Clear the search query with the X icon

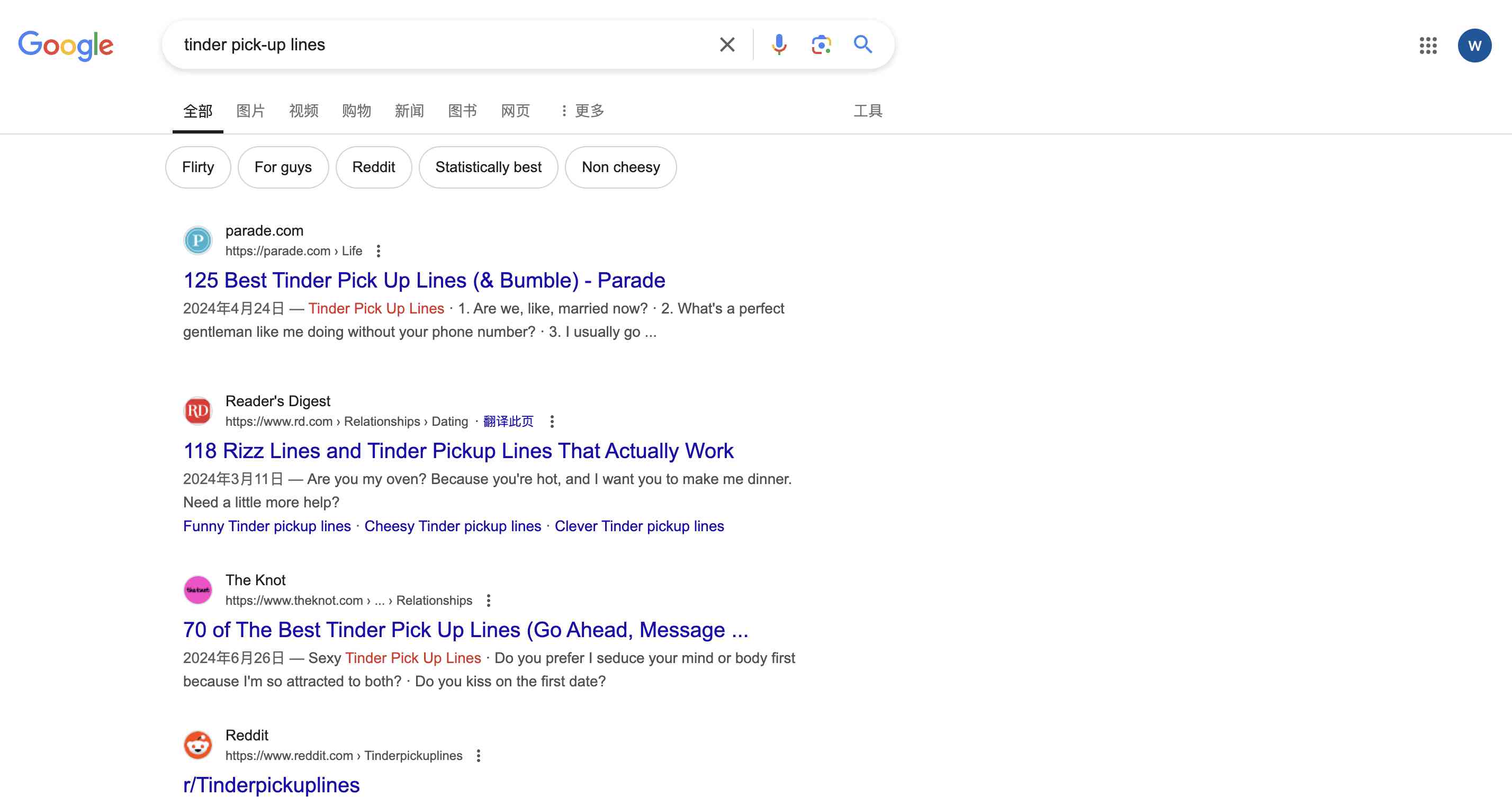click(x=727, y=44)
